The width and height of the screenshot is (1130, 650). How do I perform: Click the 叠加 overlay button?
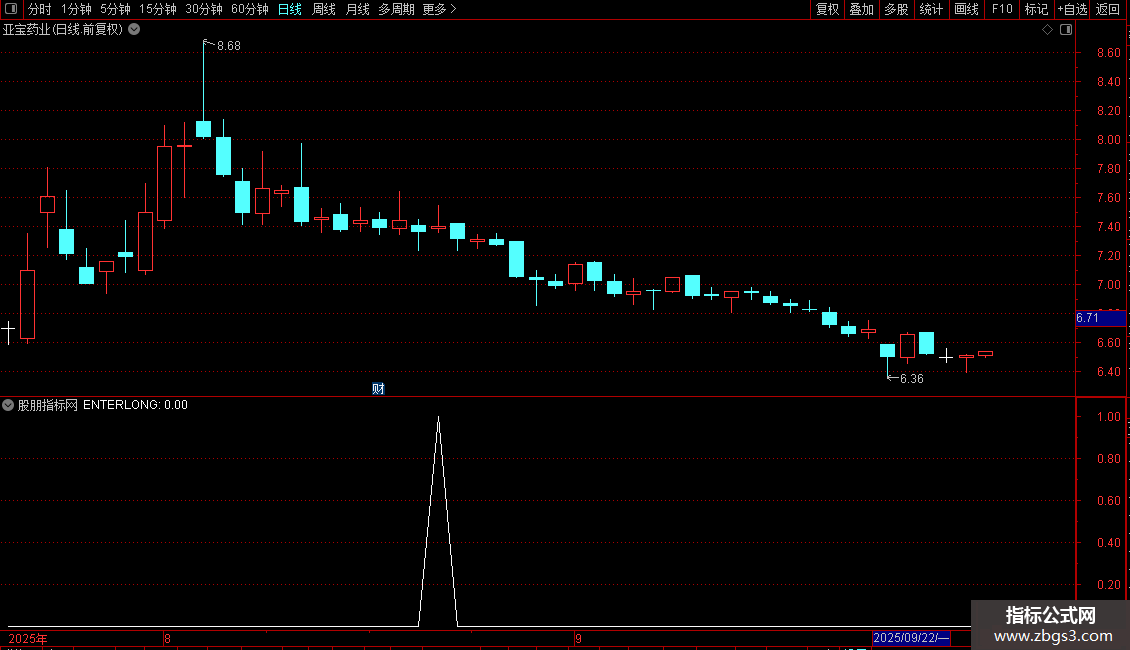click(x=861, y=9)
